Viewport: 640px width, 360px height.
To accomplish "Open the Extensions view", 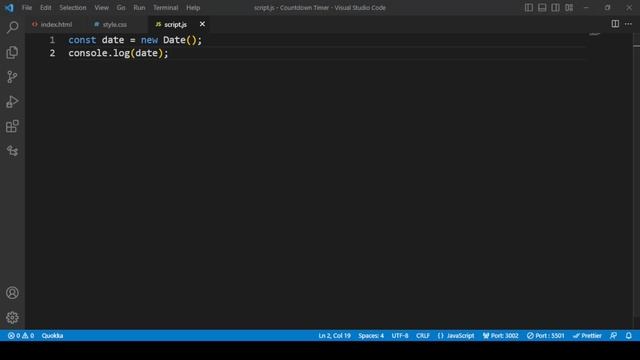I will coord(12,126).
